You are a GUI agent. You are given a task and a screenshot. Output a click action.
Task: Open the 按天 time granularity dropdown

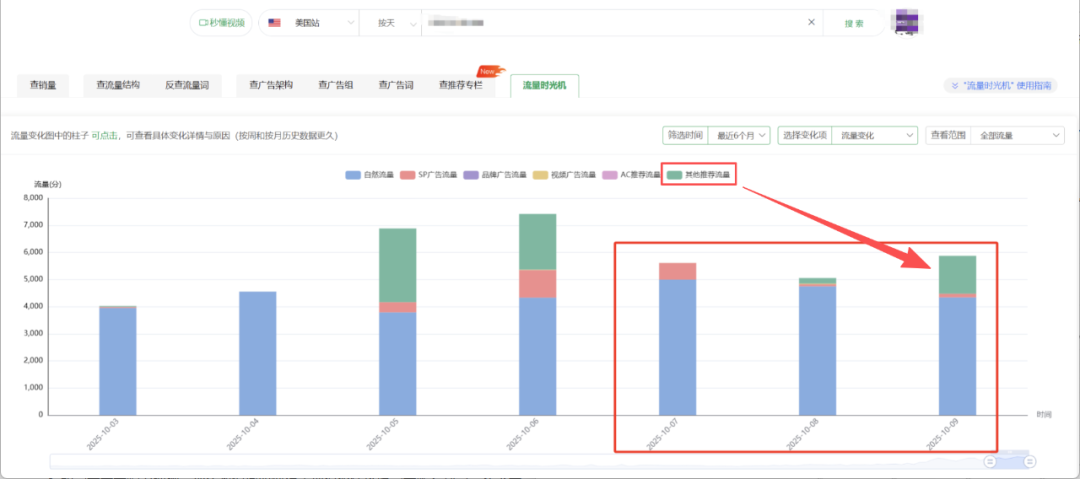390,23
